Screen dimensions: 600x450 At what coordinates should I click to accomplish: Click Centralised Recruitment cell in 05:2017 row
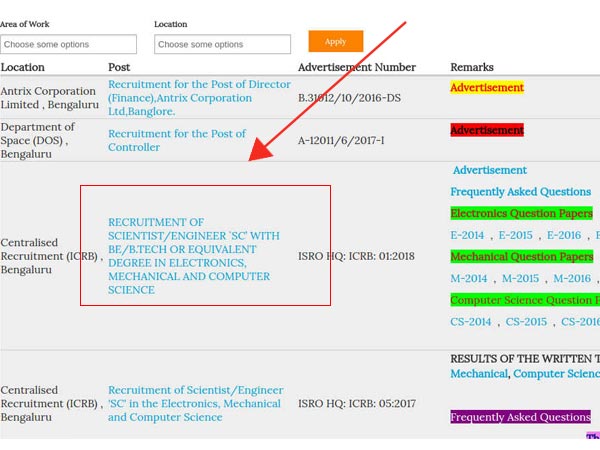[x=52, y=404]
